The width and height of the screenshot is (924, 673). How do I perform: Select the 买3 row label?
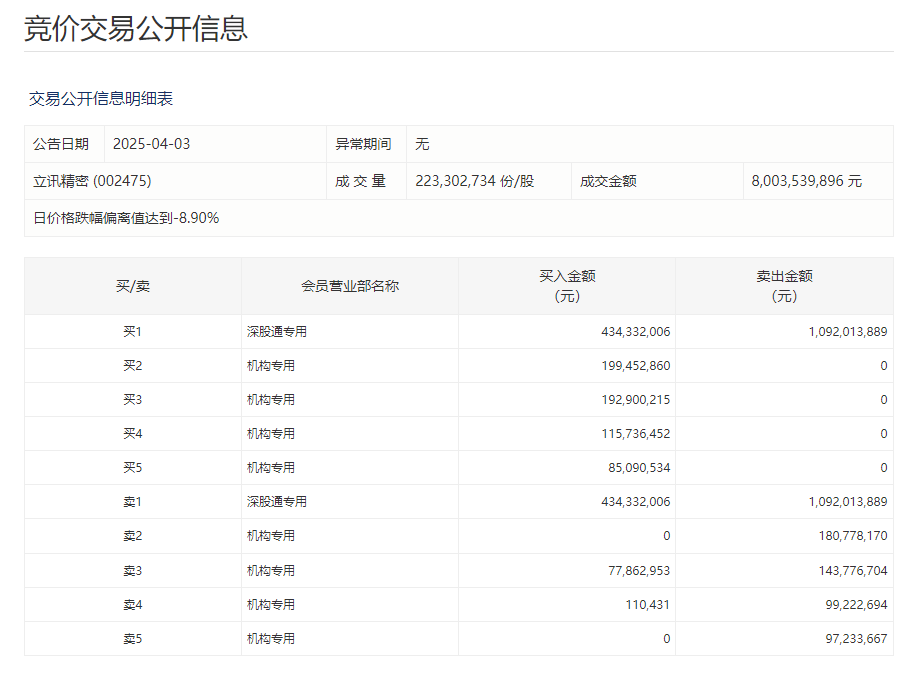pyautogui.click(x=133, y=400)
